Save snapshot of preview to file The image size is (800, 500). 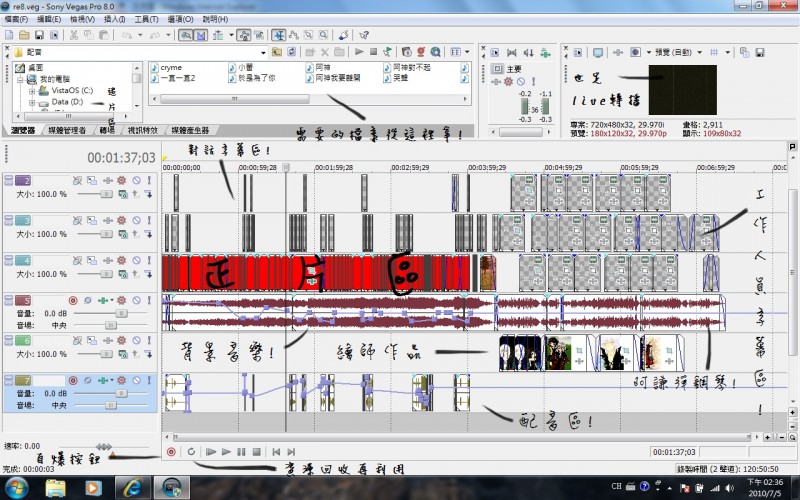(760, 52)
